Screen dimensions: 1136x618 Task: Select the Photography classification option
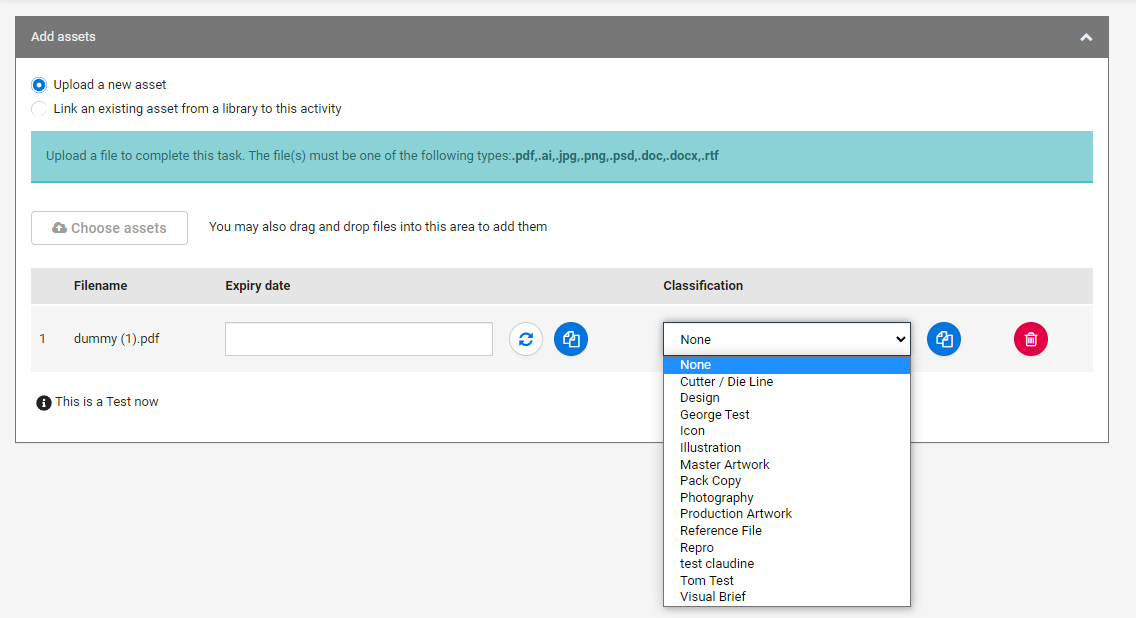pos(716,498)
